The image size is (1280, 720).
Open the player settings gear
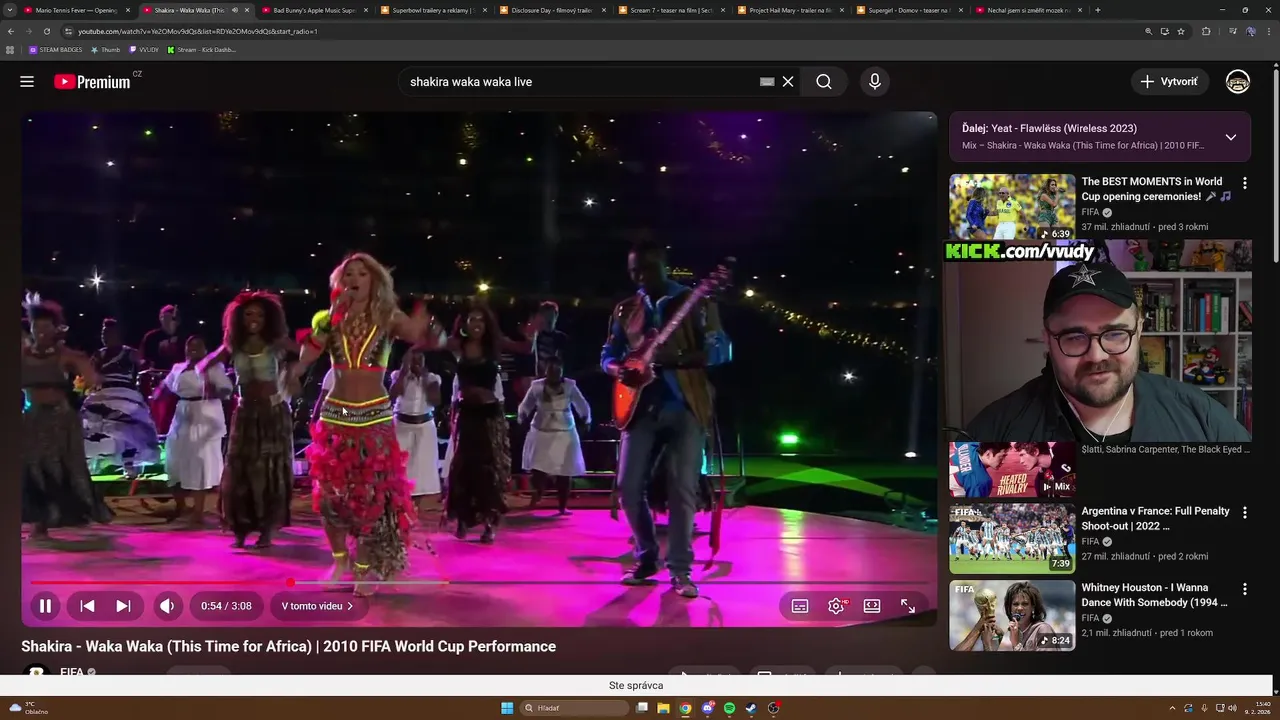pyautogui.click(x=836, y=606)
